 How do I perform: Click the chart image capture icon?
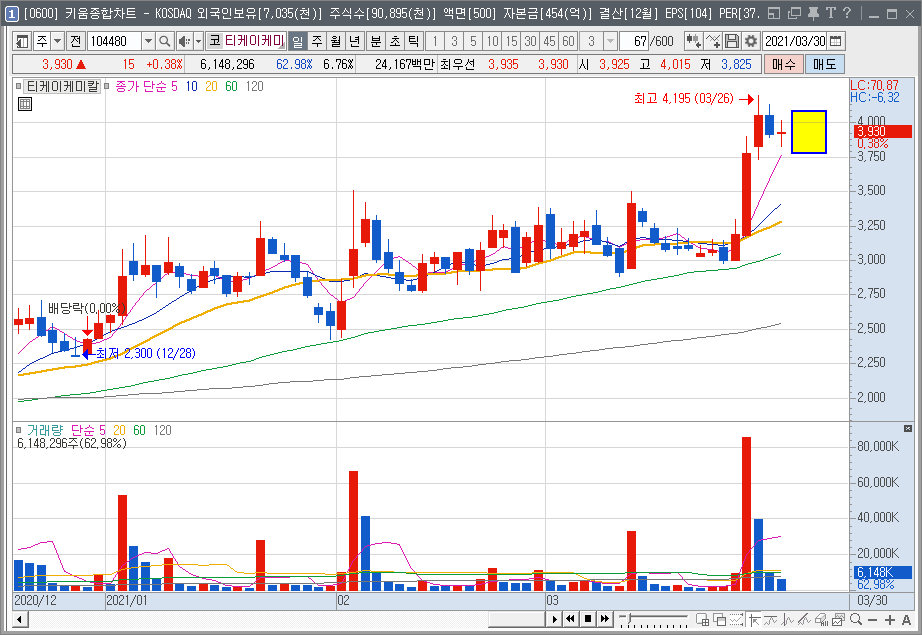pos(839,619)
